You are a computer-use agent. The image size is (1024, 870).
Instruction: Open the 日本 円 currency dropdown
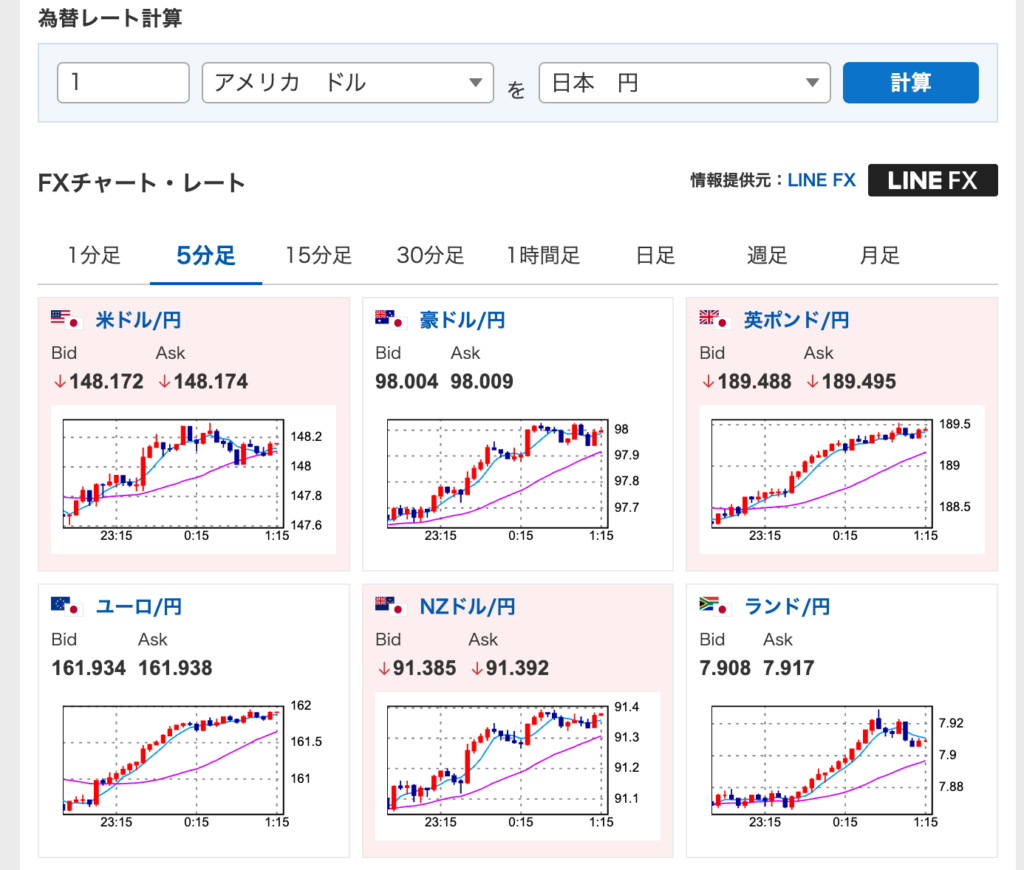[x=684, y=83]
